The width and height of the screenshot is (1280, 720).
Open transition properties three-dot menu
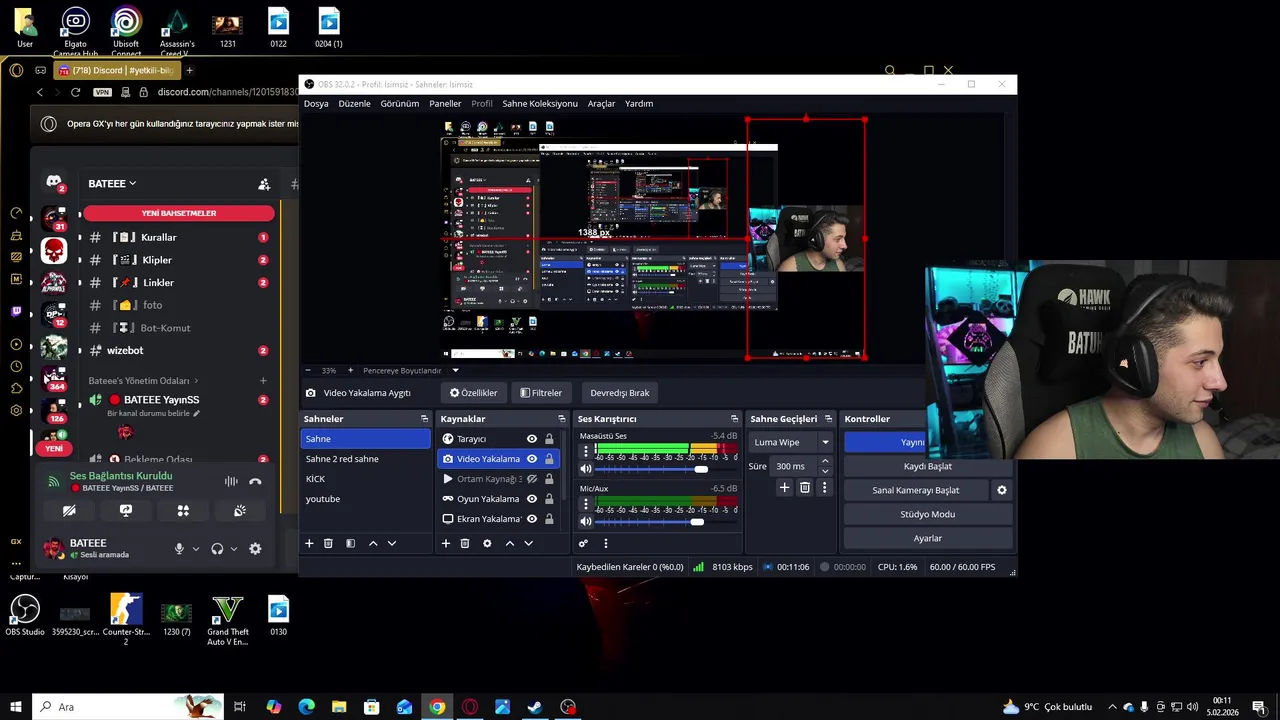coord(824,487)
